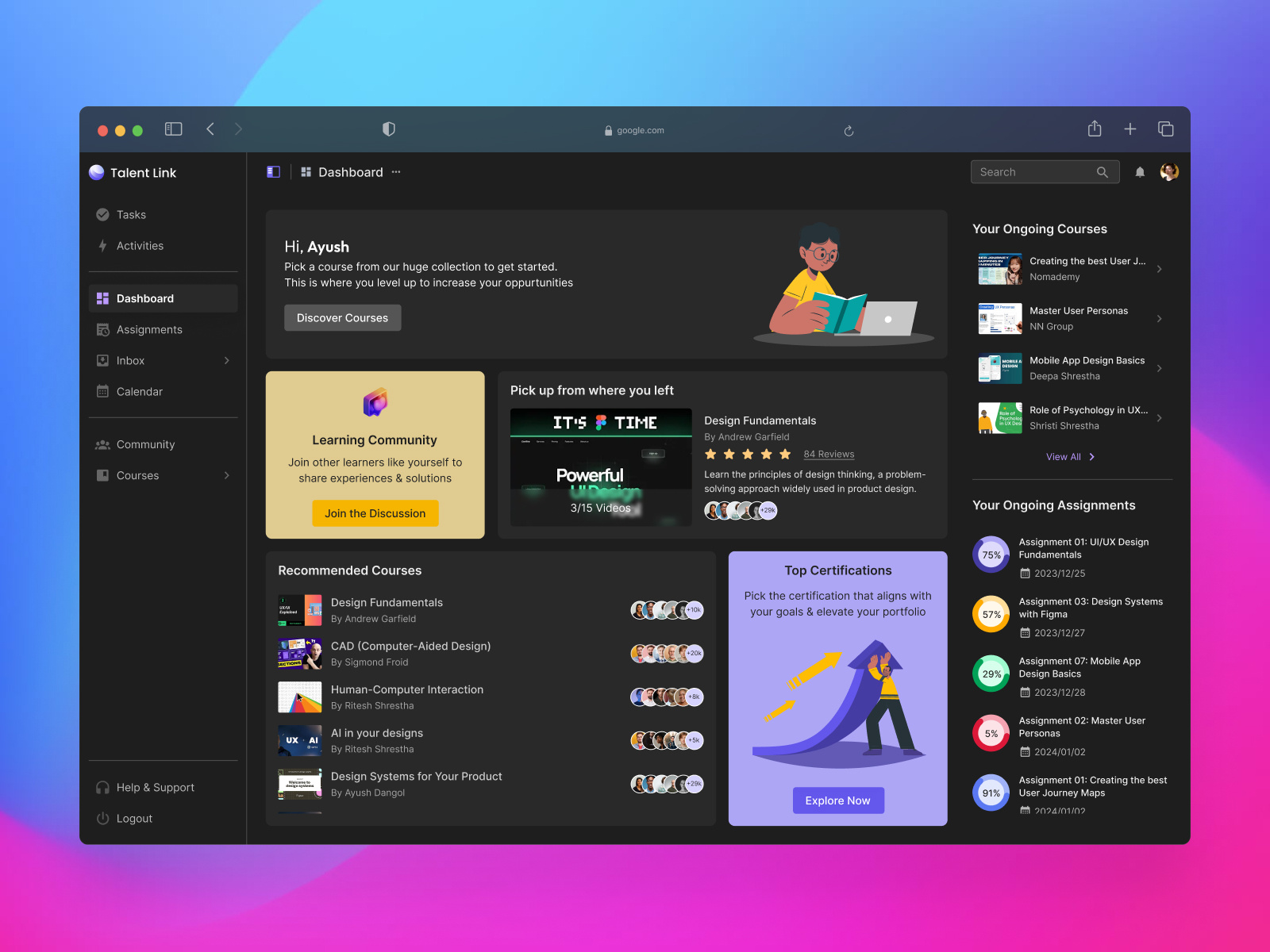This screenshot has height=952, width=1270.
Task: Open Activities using the lightning icon
Action: 103,246
